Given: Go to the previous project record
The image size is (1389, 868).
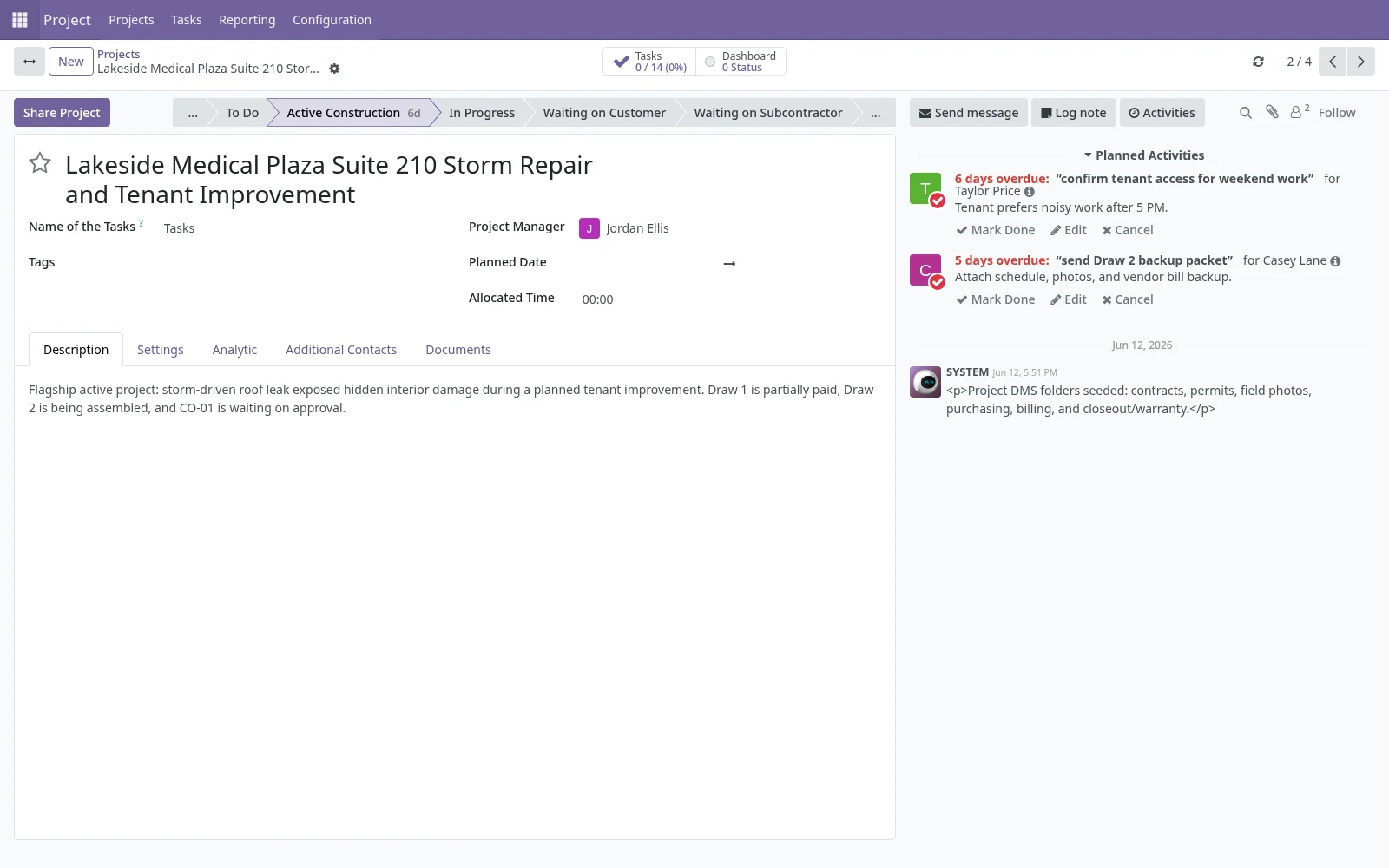Looking at the screenshot, I should 1333,62.
